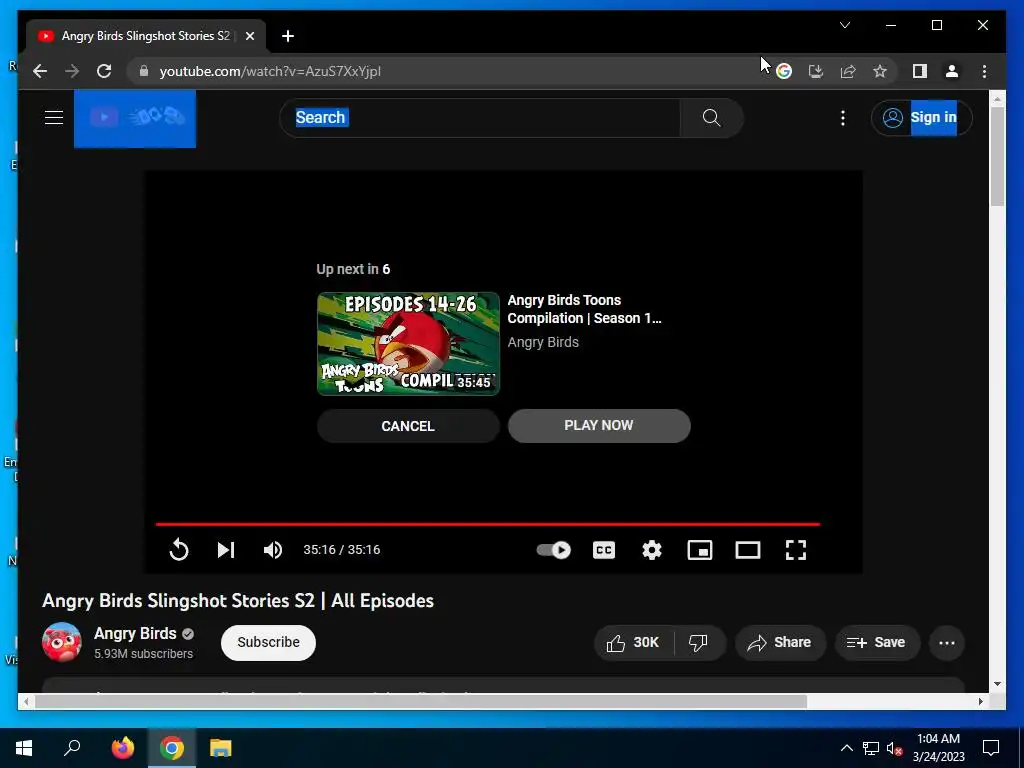Open a new browser tab
The image size is (1024, 768).
tap(288, 36)
